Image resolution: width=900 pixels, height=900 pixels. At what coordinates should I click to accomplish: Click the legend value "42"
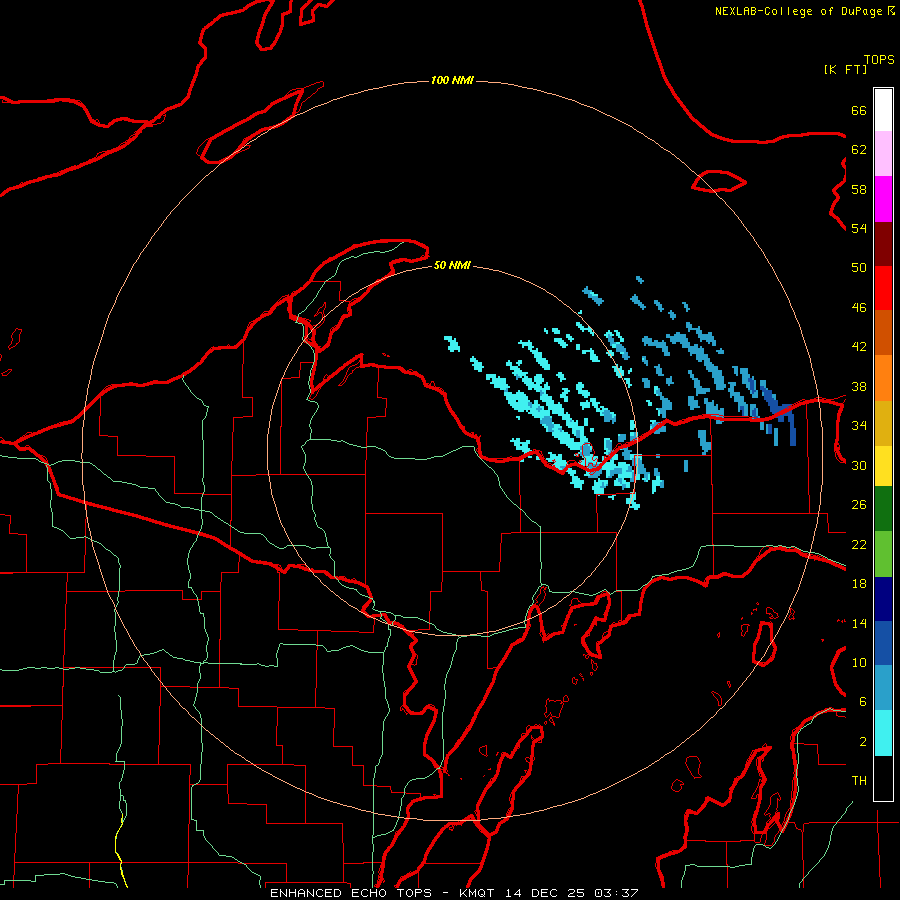tap(859, 347)
